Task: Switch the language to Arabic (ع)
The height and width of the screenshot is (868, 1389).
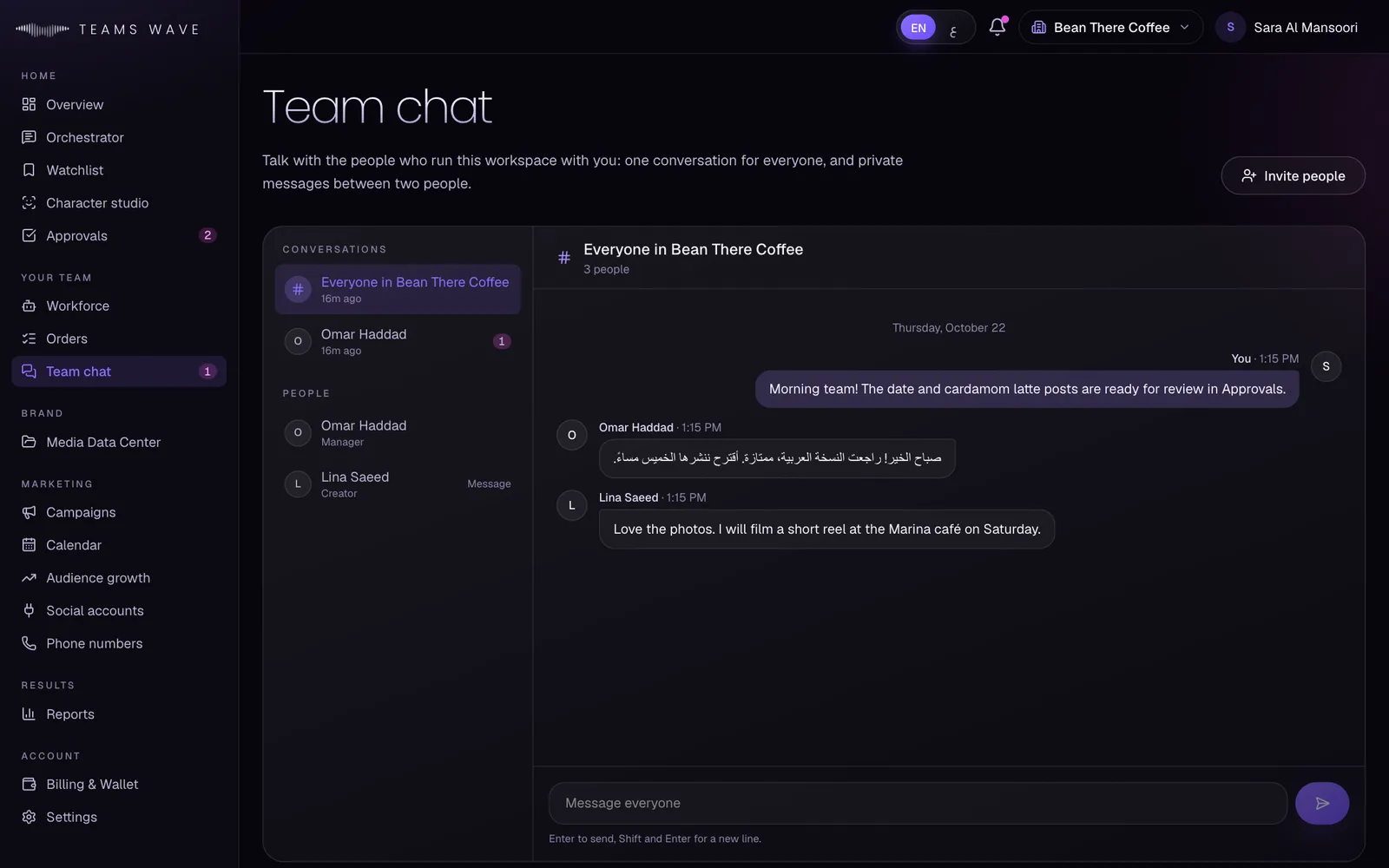Action: pos(953,28)
